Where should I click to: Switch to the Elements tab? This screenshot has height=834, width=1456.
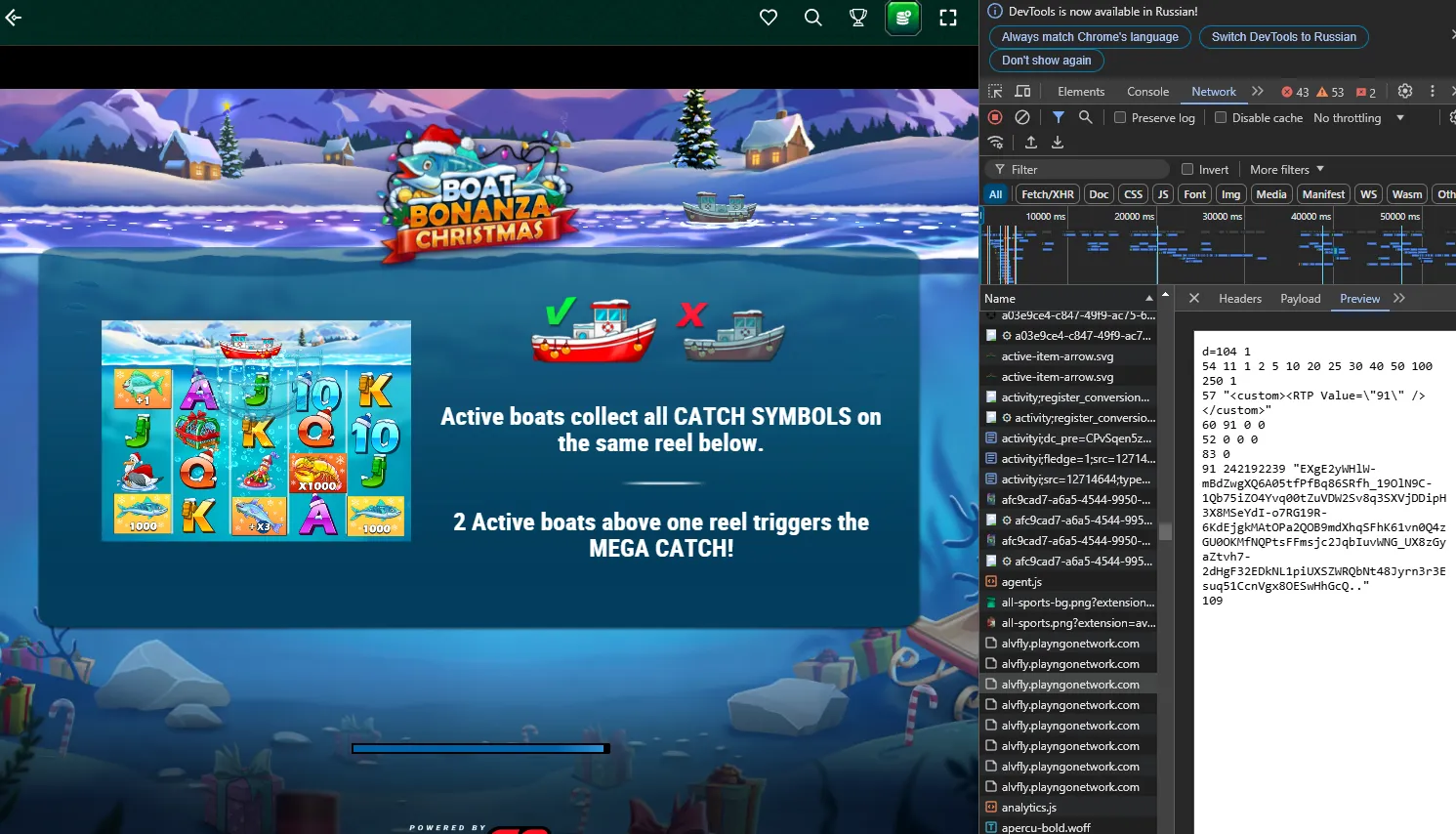[x=1081, y=92]
